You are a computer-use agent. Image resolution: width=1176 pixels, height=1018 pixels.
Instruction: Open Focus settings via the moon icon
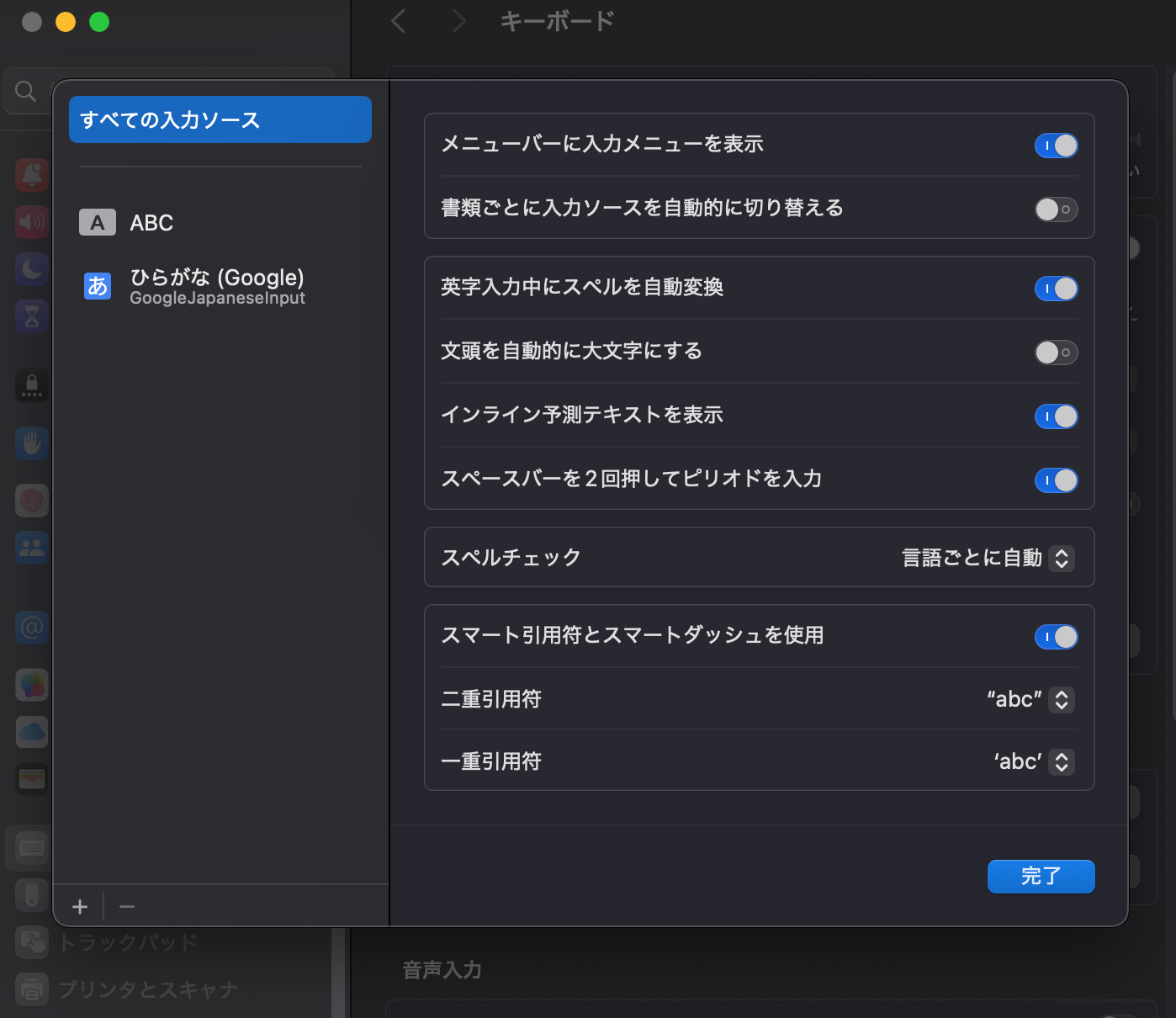31,268
